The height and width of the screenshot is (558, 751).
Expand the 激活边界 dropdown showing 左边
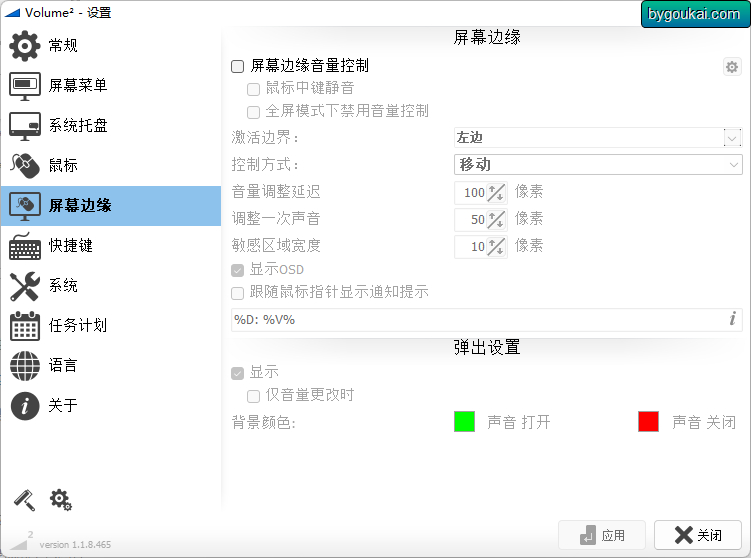pos(598,138)
